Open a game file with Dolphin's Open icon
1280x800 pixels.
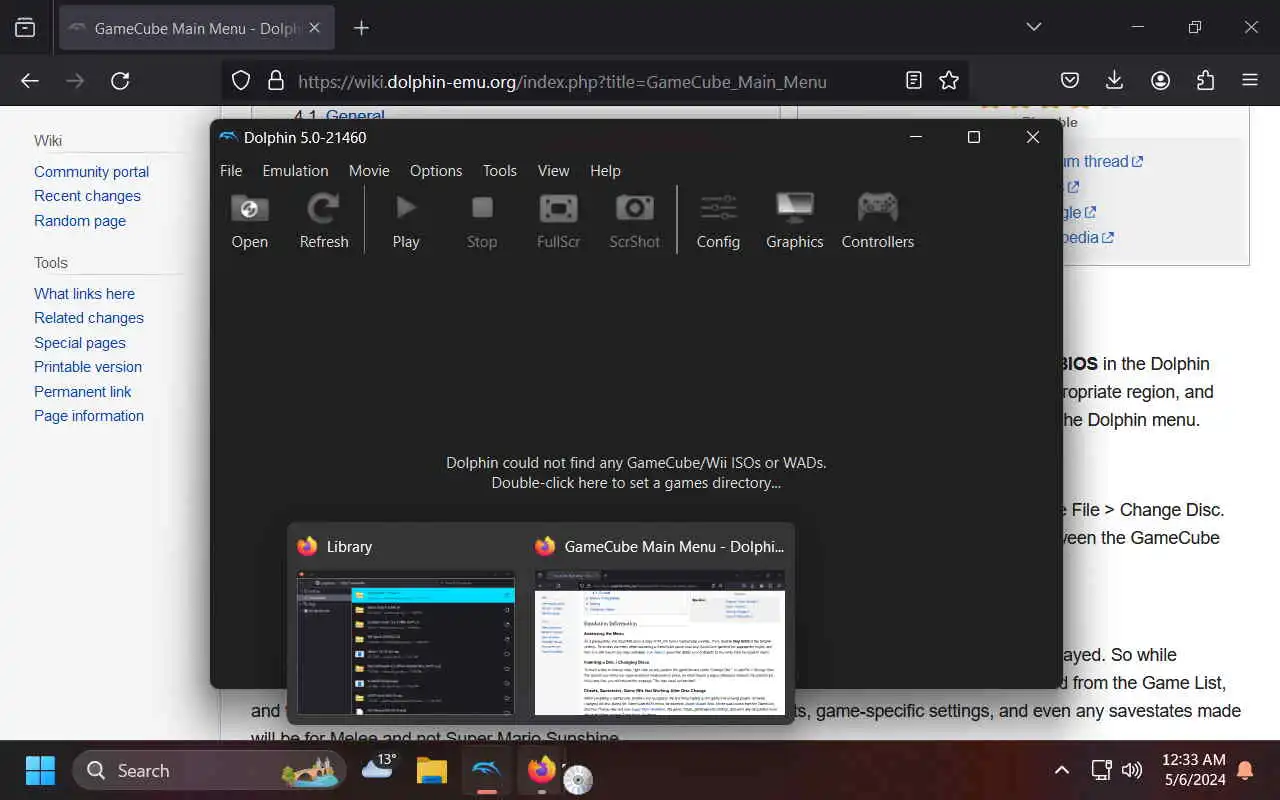(249, 220)
